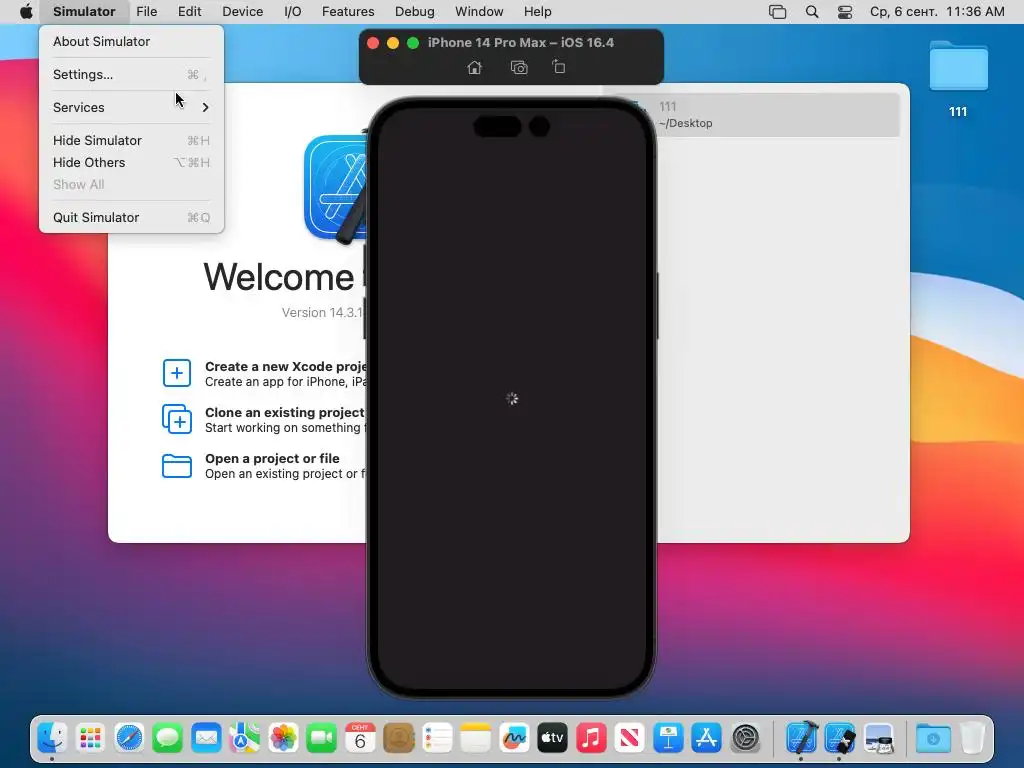Click the plus icon for new Xcode project
The width and height of the screenshot is (1024, 768).
click(177, 373)
